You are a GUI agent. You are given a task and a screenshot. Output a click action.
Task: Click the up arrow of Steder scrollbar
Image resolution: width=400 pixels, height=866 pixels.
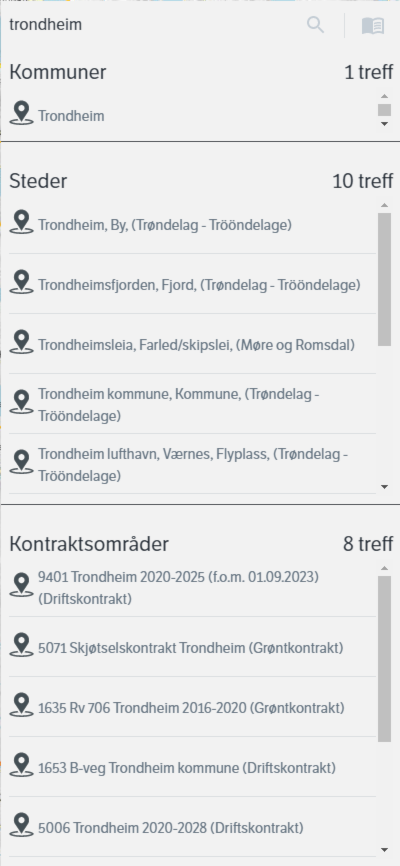click(x=385, y=205)
